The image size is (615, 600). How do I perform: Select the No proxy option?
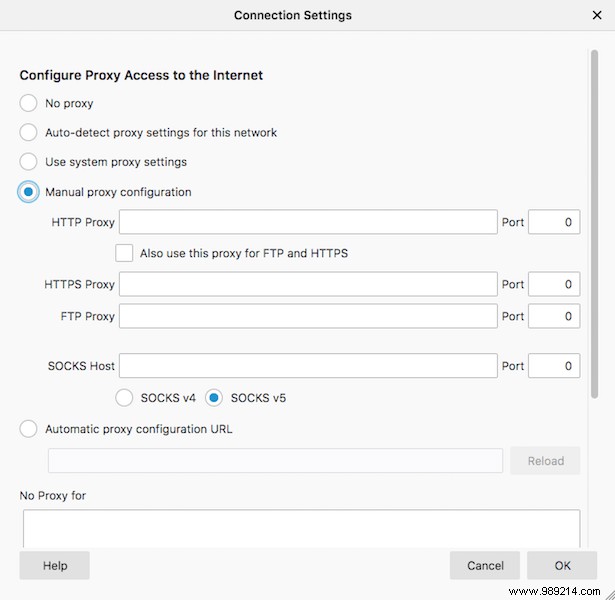click(28, 103)
